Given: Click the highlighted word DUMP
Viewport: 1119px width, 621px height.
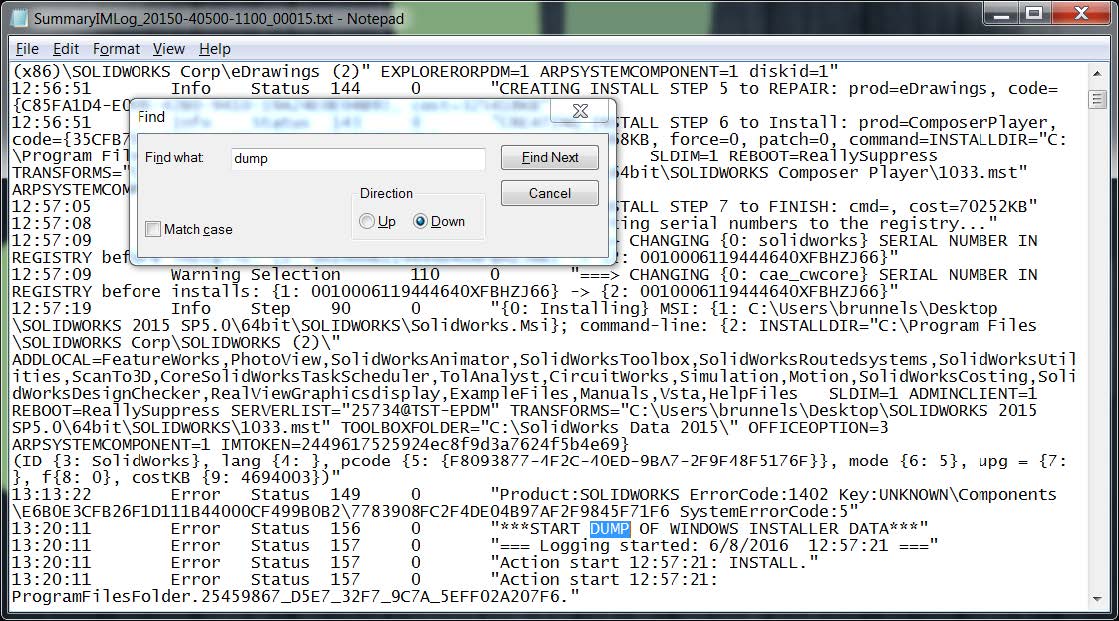Looking at the screenshot, I should click(x=609, y=529).
